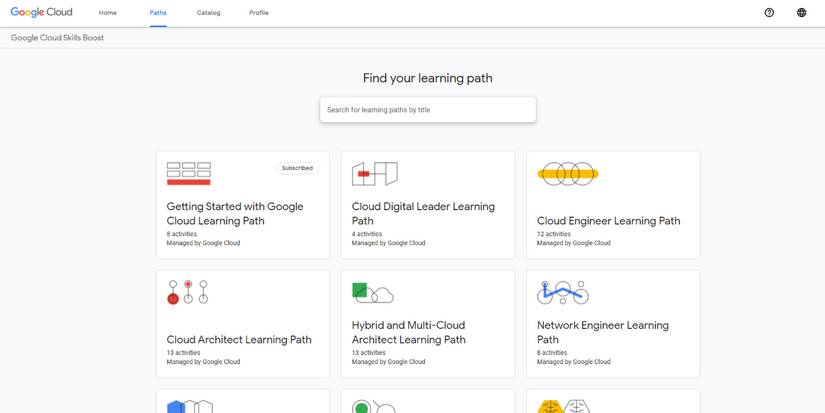Switch to the Profile tab

click(x=259, y=13)
